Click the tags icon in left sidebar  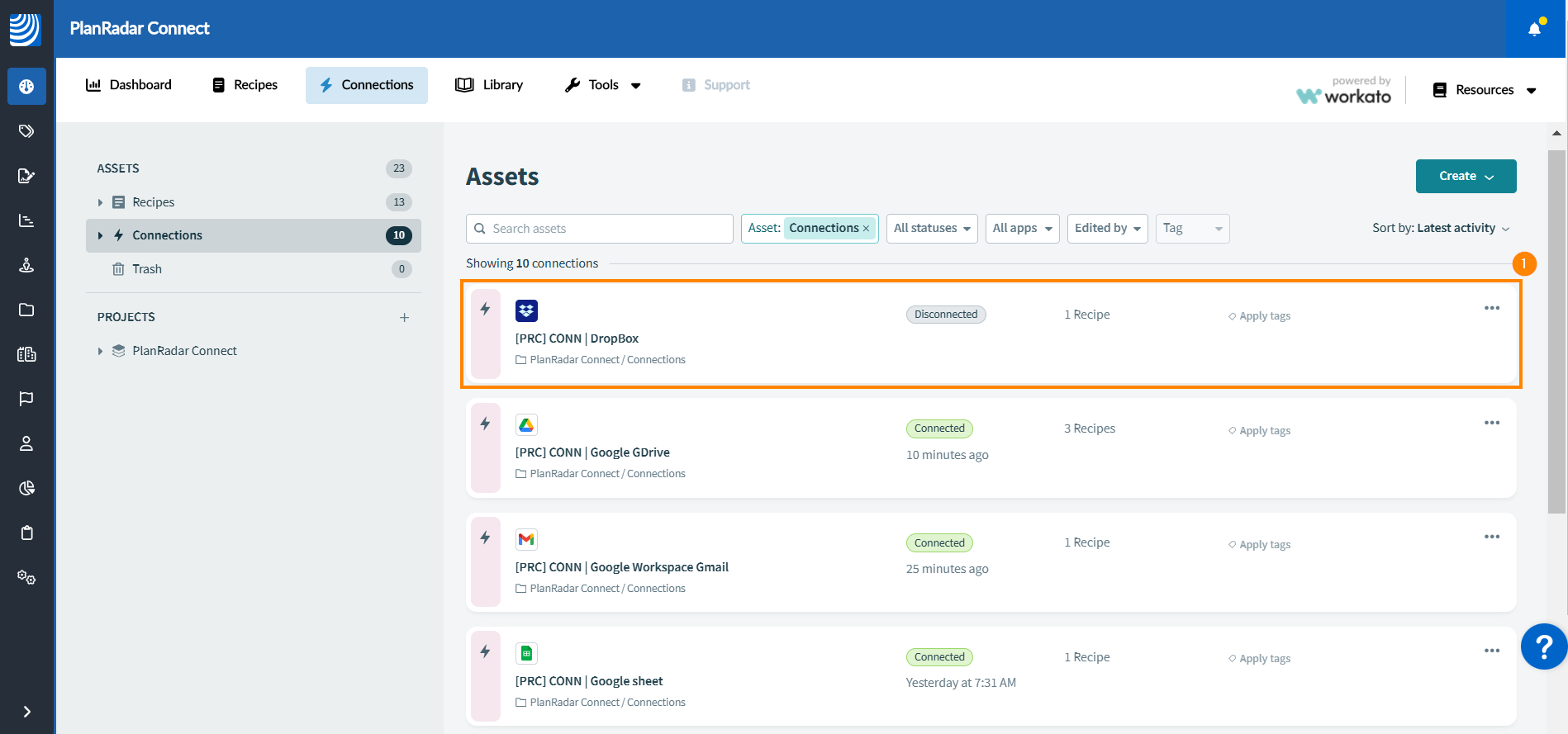(26, 130)
